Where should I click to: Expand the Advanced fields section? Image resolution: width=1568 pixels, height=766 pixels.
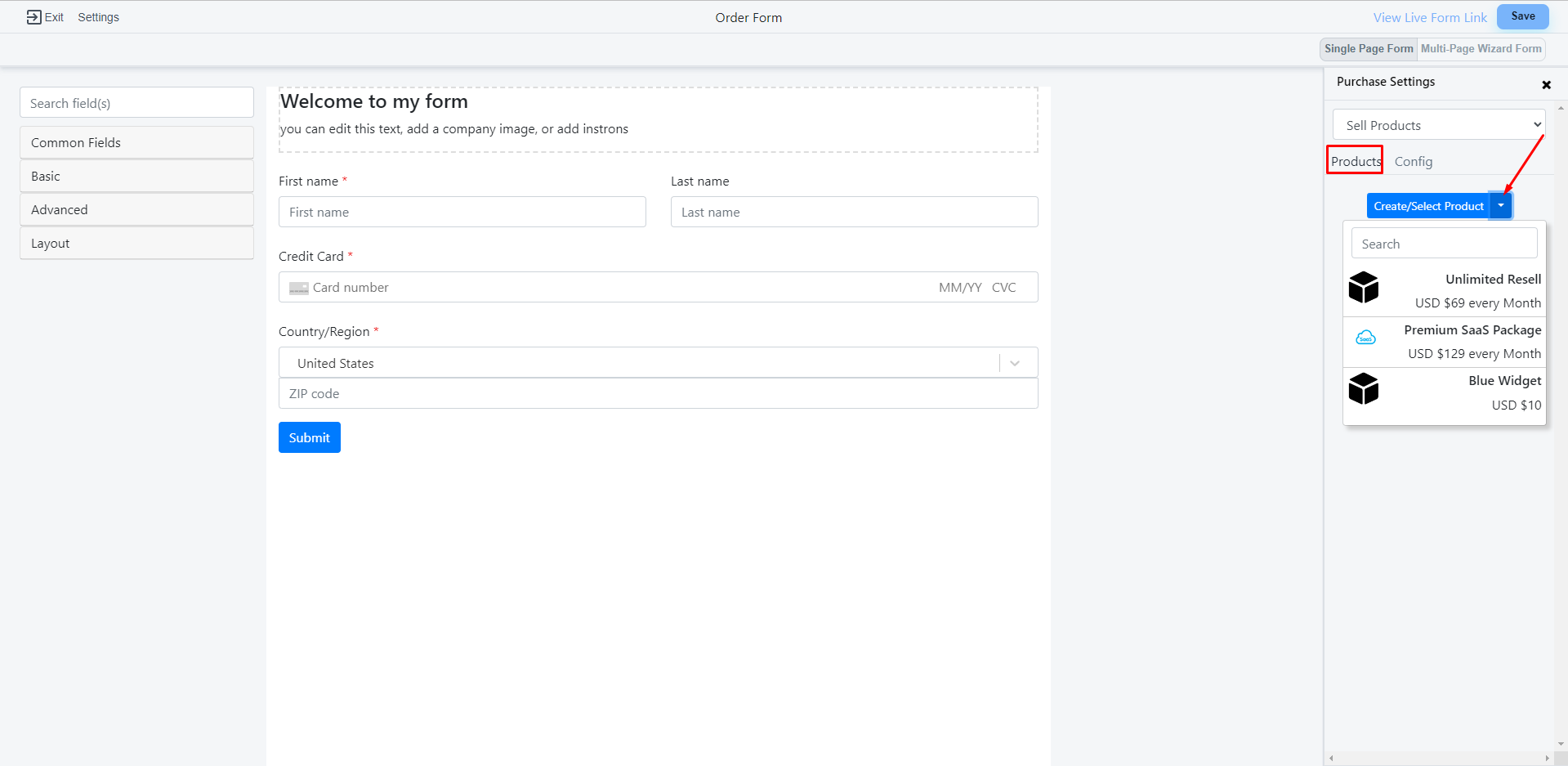(x=136, y=210)
